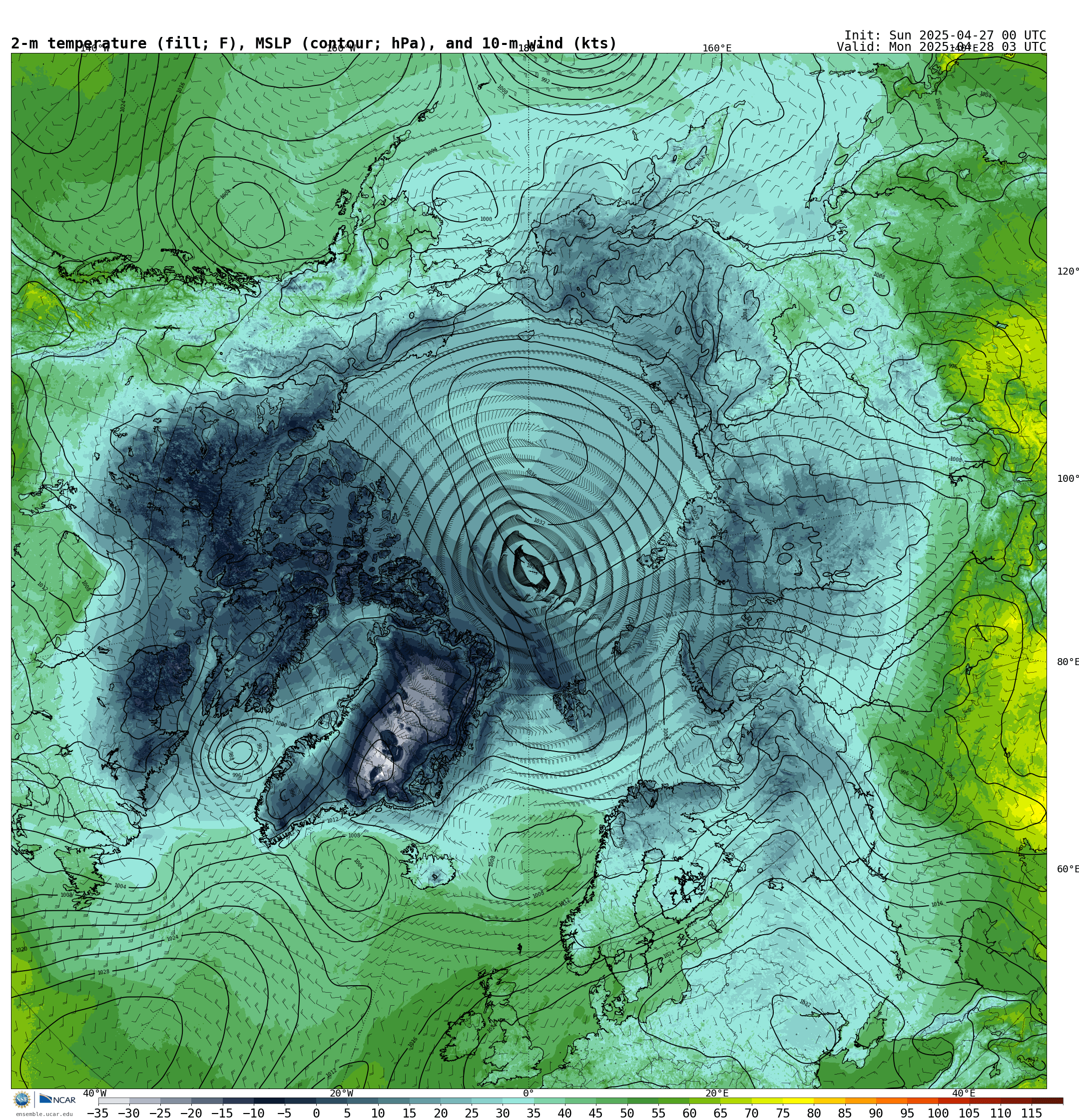Click the '120°' longitude label on right edge
The image size is (1079, 1120).
pyautogui.click(x=1068, y=271)
